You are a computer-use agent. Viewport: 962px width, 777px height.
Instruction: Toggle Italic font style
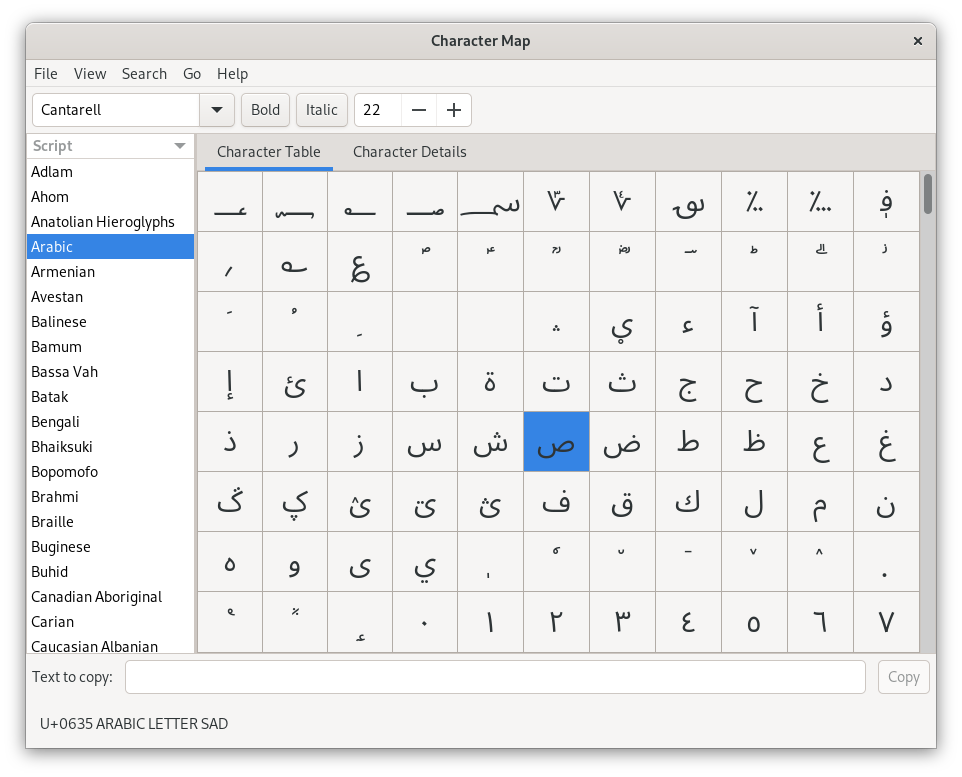321,110
